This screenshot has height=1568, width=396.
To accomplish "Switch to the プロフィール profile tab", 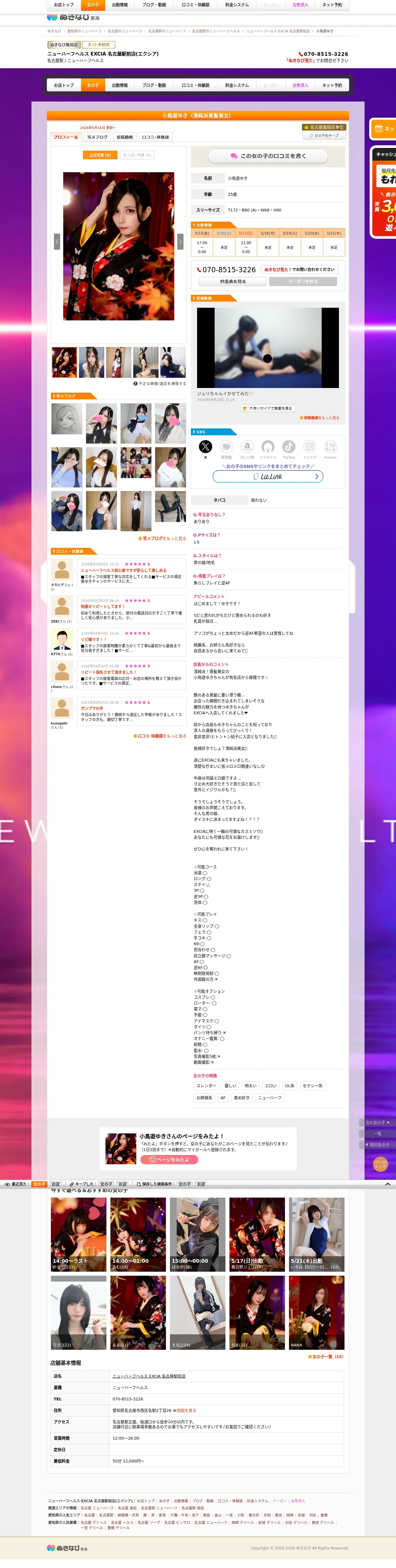I will coord(66,137).
